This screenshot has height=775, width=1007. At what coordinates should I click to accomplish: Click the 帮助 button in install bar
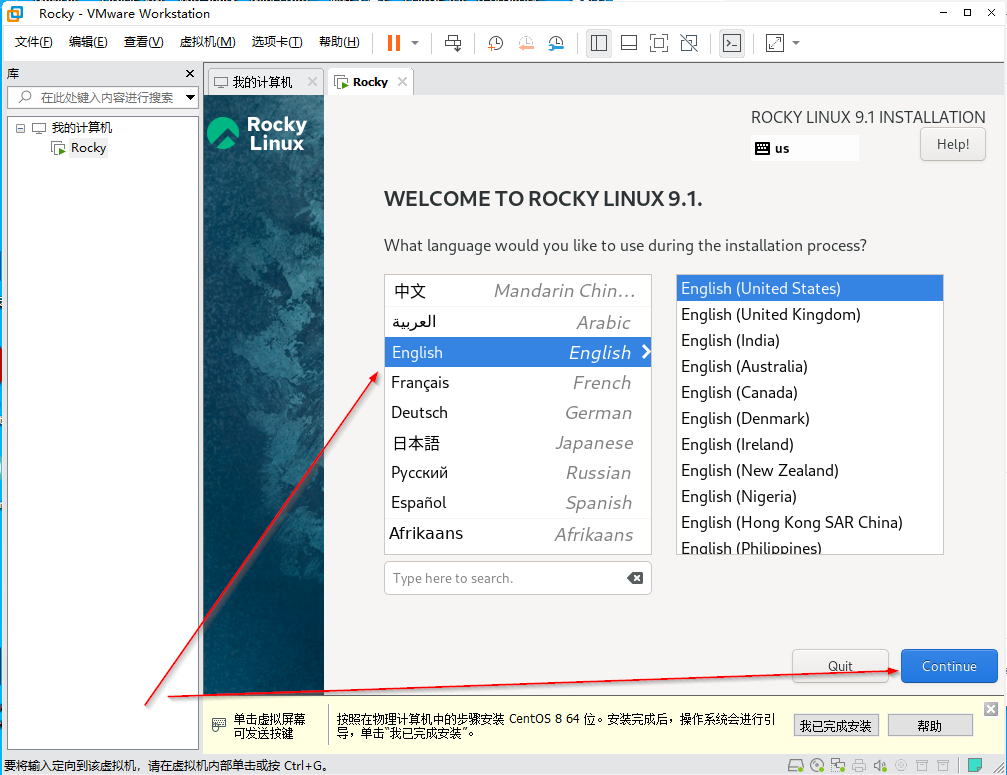click(x=930, y=726)
